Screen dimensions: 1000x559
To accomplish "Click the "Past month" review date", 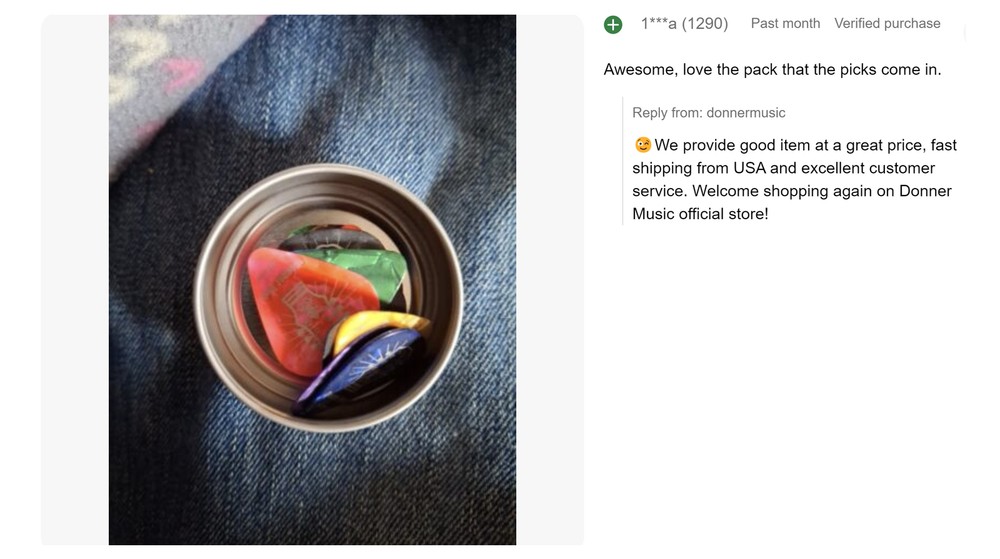I will point(785,23).
